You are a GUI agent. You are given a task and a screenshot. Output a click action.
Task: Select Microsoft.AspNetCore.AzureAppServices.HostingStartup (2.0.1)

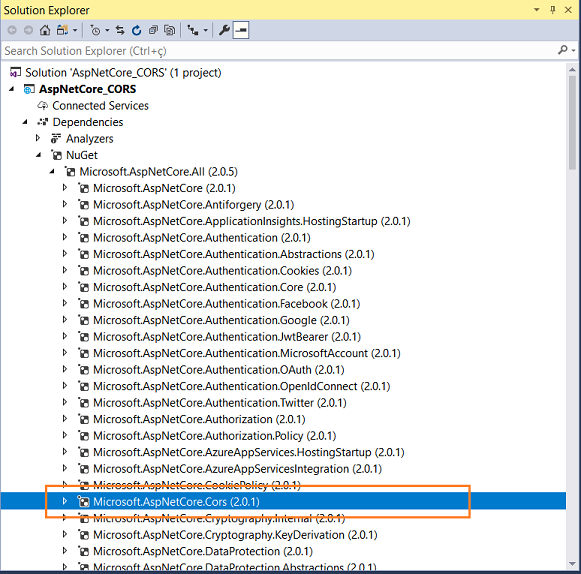point(249,452)
